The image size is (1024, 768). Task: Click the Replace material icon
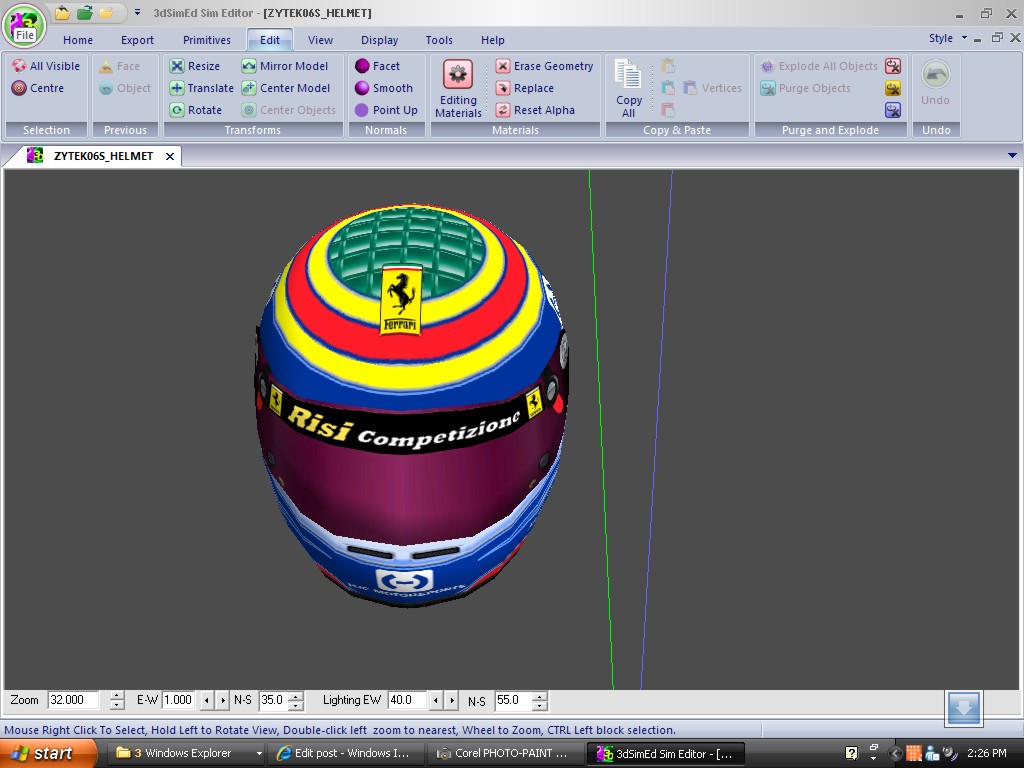[x=503, y=88]
